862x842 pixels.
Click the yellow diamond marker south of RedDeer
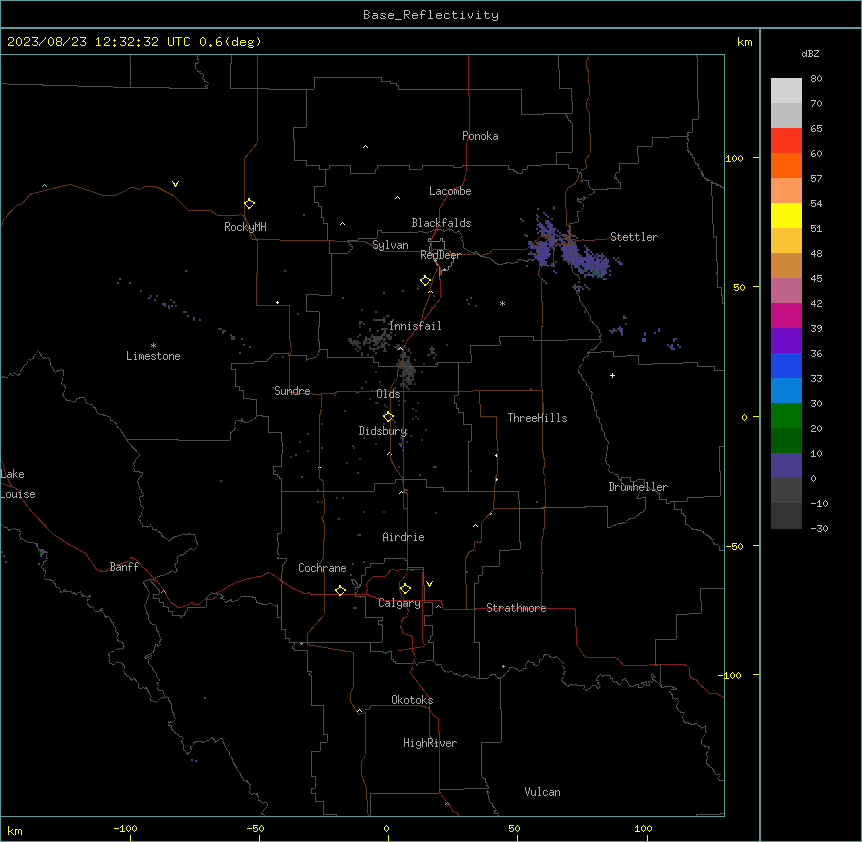[x=426, y=281]
